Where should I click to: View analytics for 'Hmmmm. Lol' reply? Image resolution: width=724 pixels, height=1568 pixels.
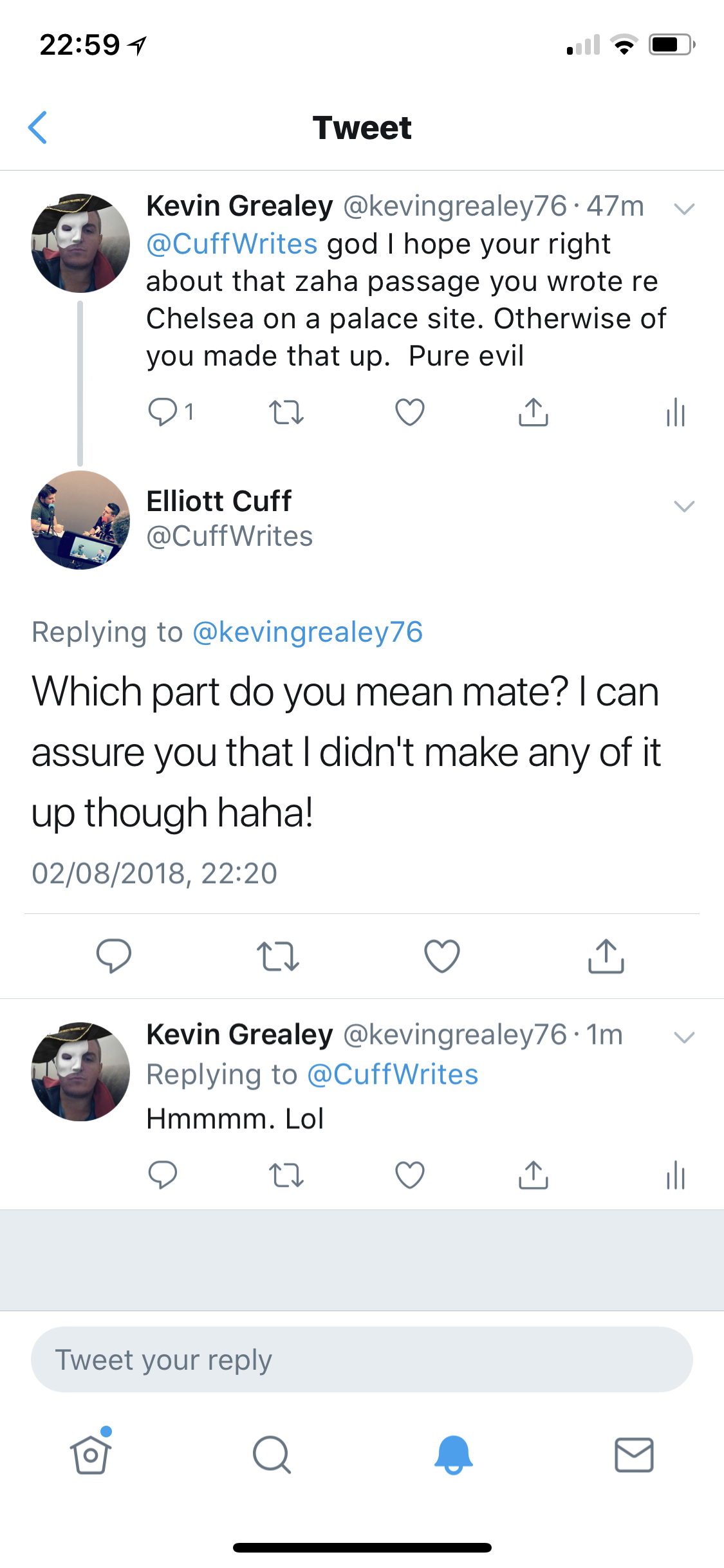coord(676,1175)
